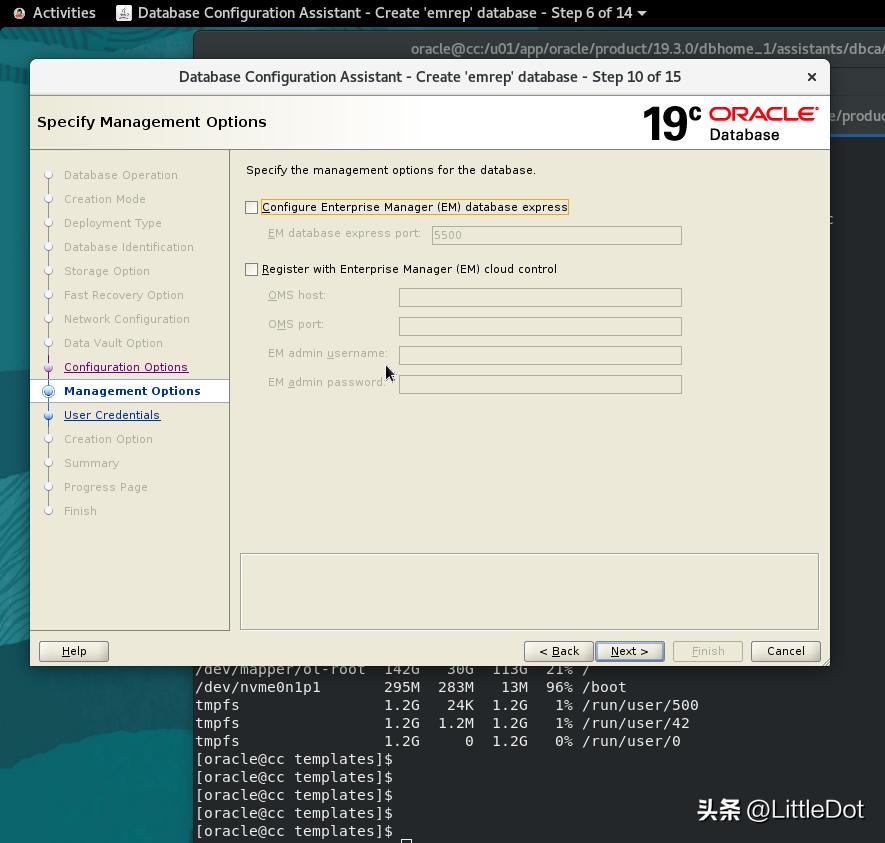Click the EM admin username field
885x843 pixels.
pyautogui.click(x=540, y=355)
